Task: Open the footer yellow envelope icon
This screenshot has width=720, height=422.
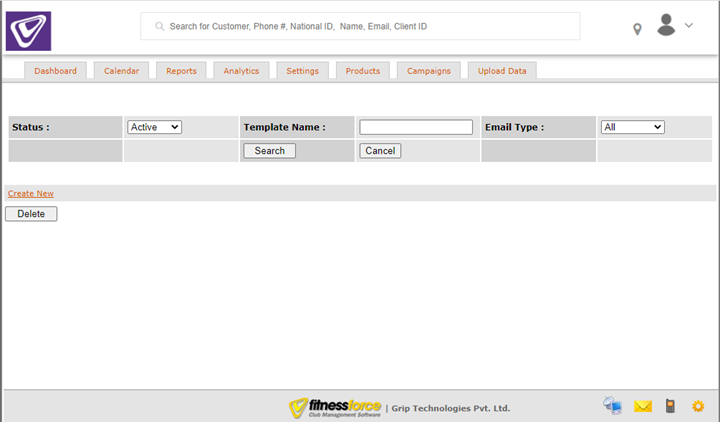Action: (643, 406)
